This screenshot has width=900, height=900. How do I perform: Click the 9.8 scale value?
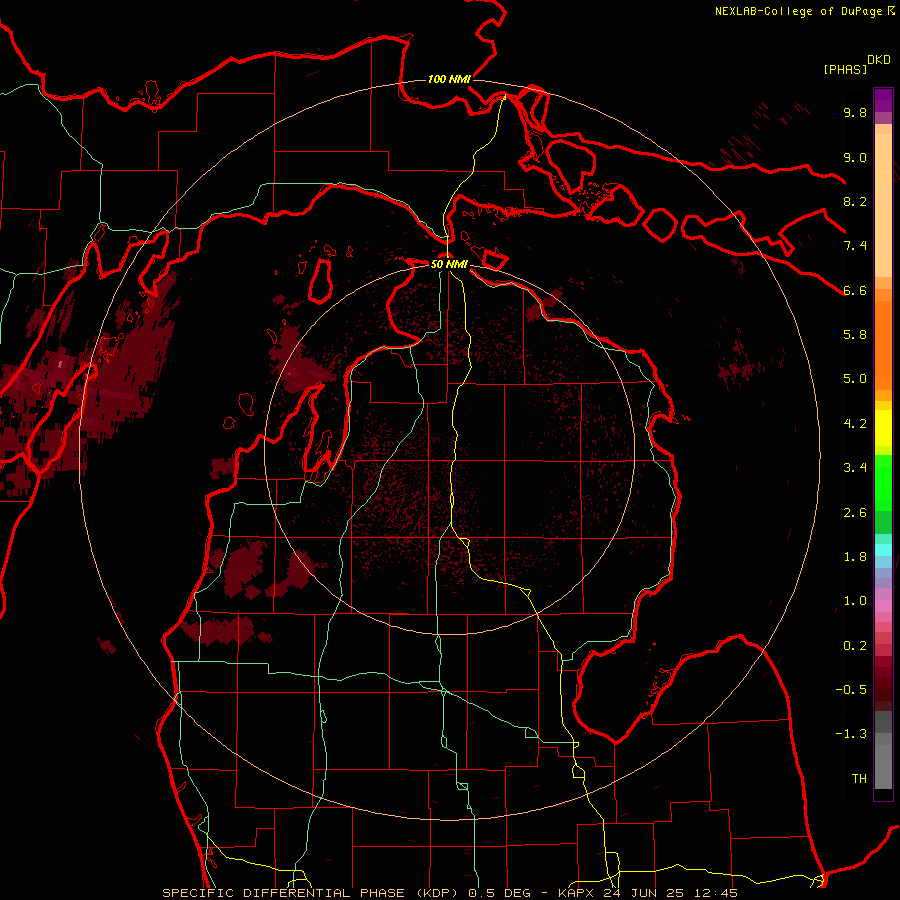coord(855,112)
